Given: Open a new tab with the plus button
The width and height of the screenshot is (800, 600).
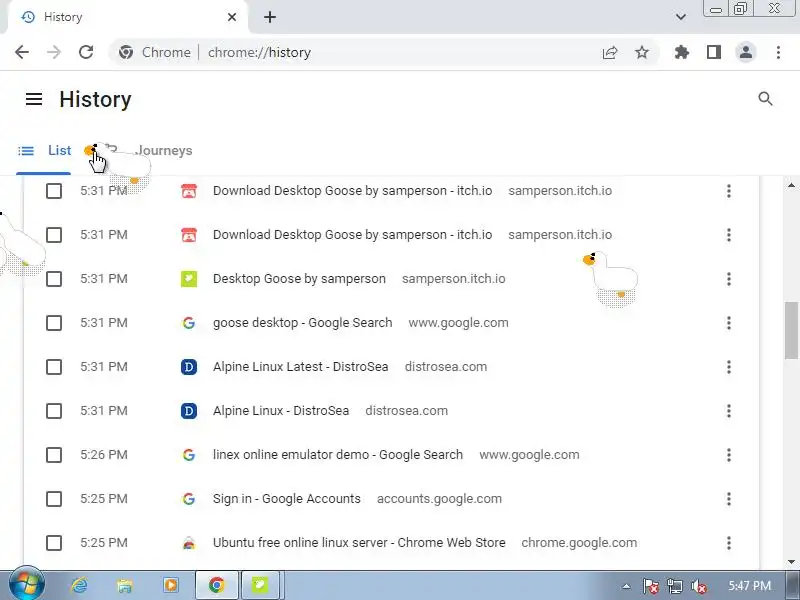Looking at the screenshot, I should (270, 17).
